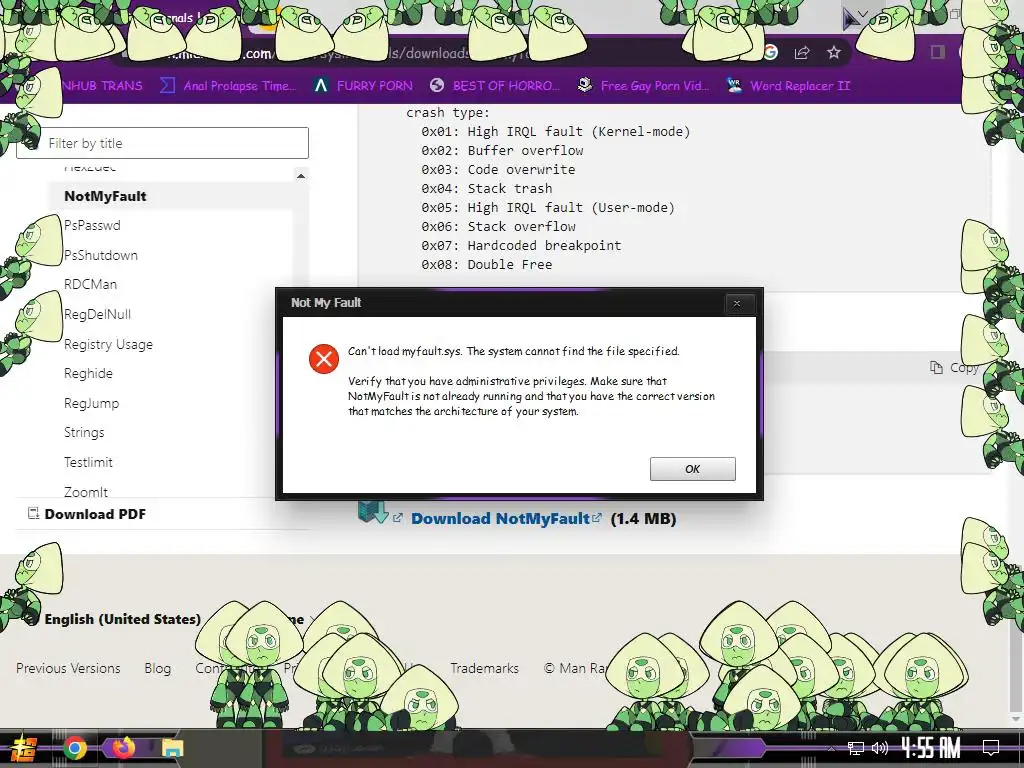This screenshot has width=1024, height=768.
Task: Open the Blog footer link
Action: [x=157, y=668]
